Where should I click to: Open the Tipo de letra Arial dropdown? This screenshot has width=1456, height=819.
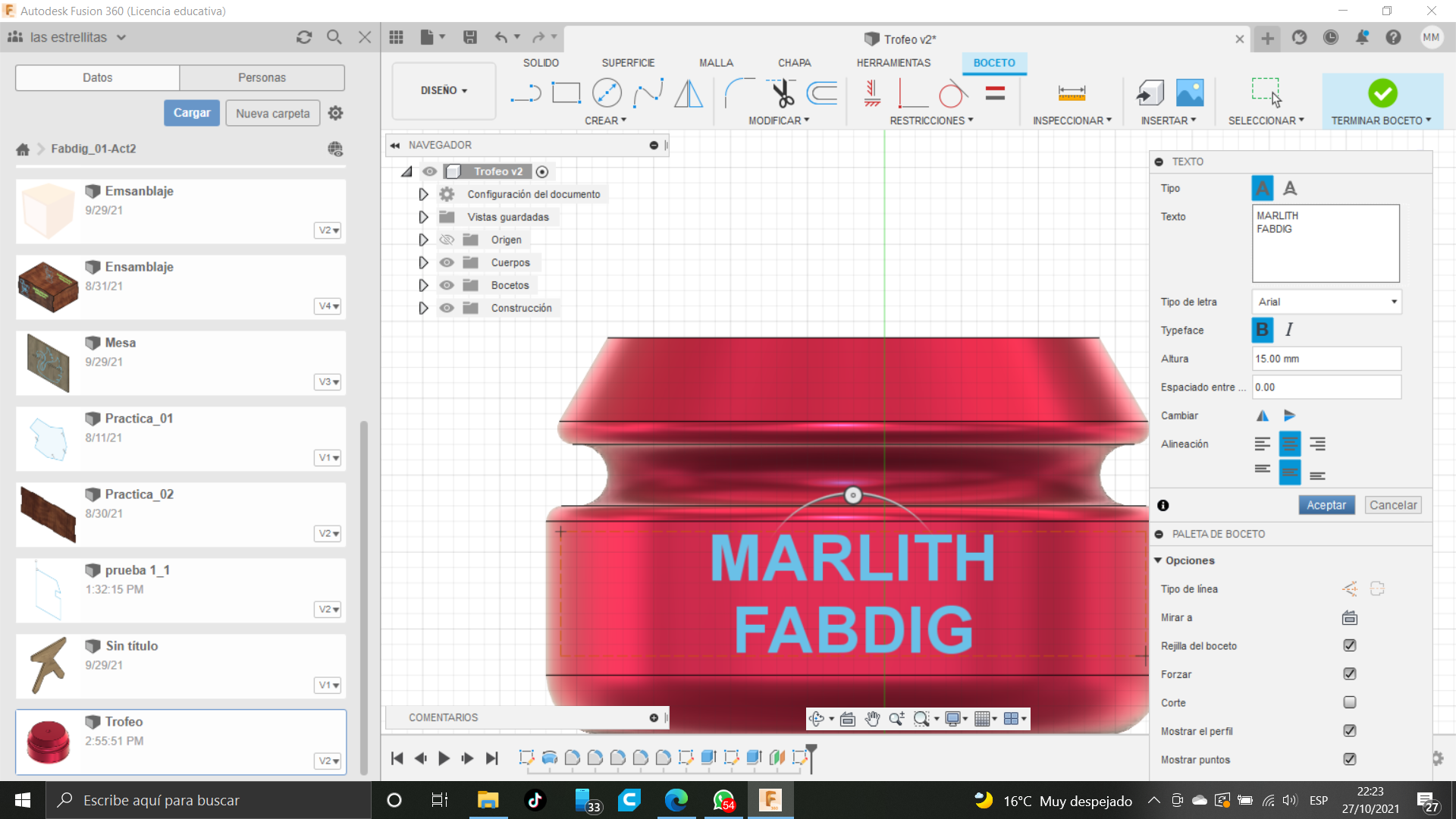point(1326,302)
